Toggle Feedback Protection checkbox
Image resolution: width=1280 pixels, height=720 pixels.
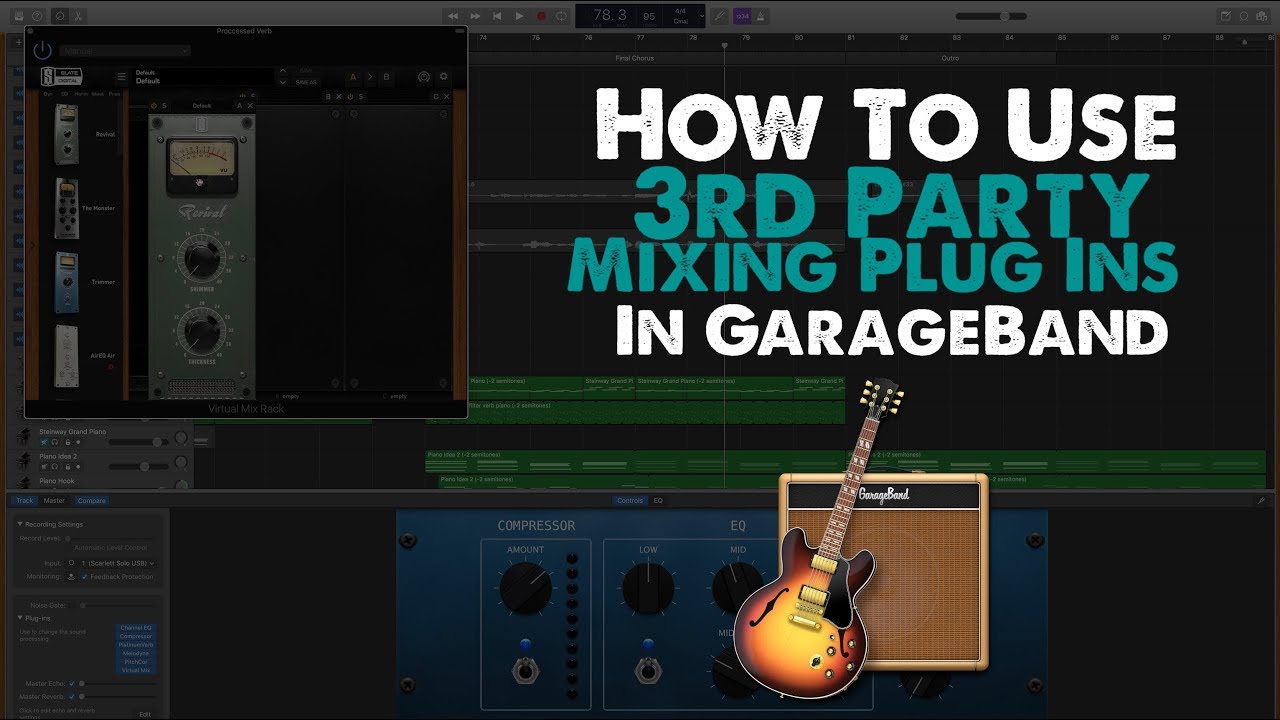[84, 577]
